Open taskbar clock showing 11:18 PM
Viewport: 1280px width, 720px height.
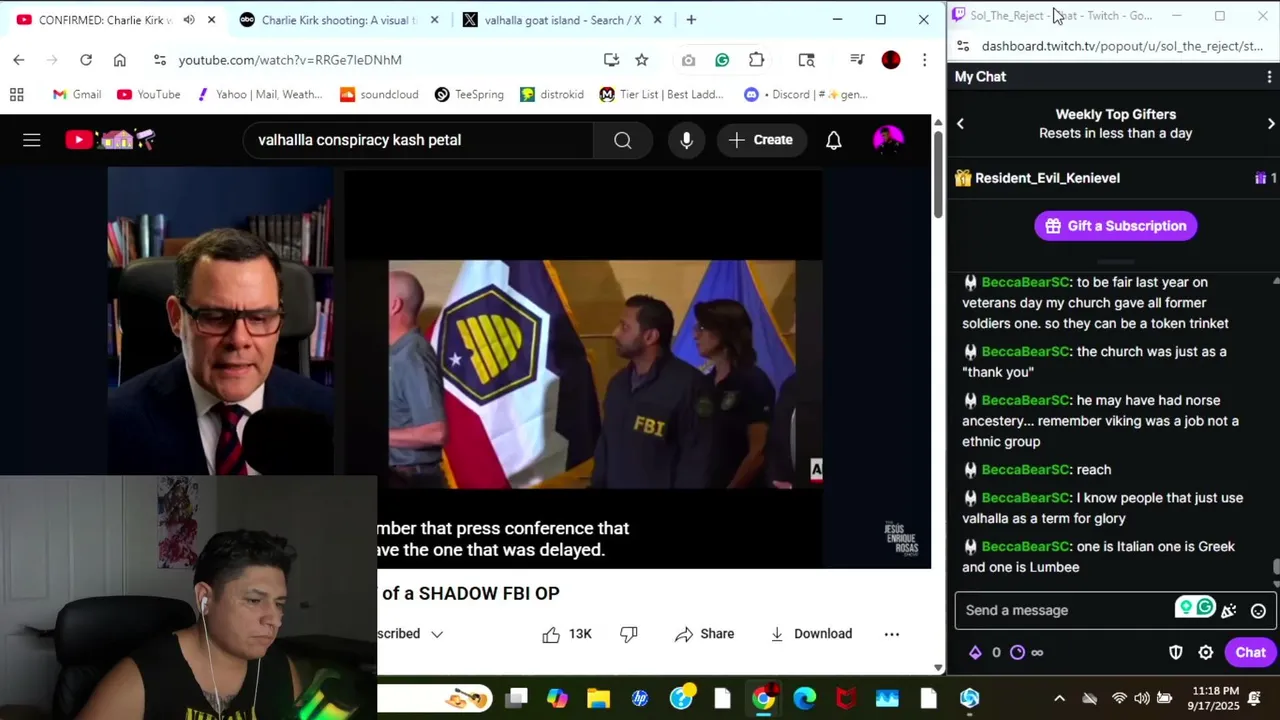tap(1215, 698)
